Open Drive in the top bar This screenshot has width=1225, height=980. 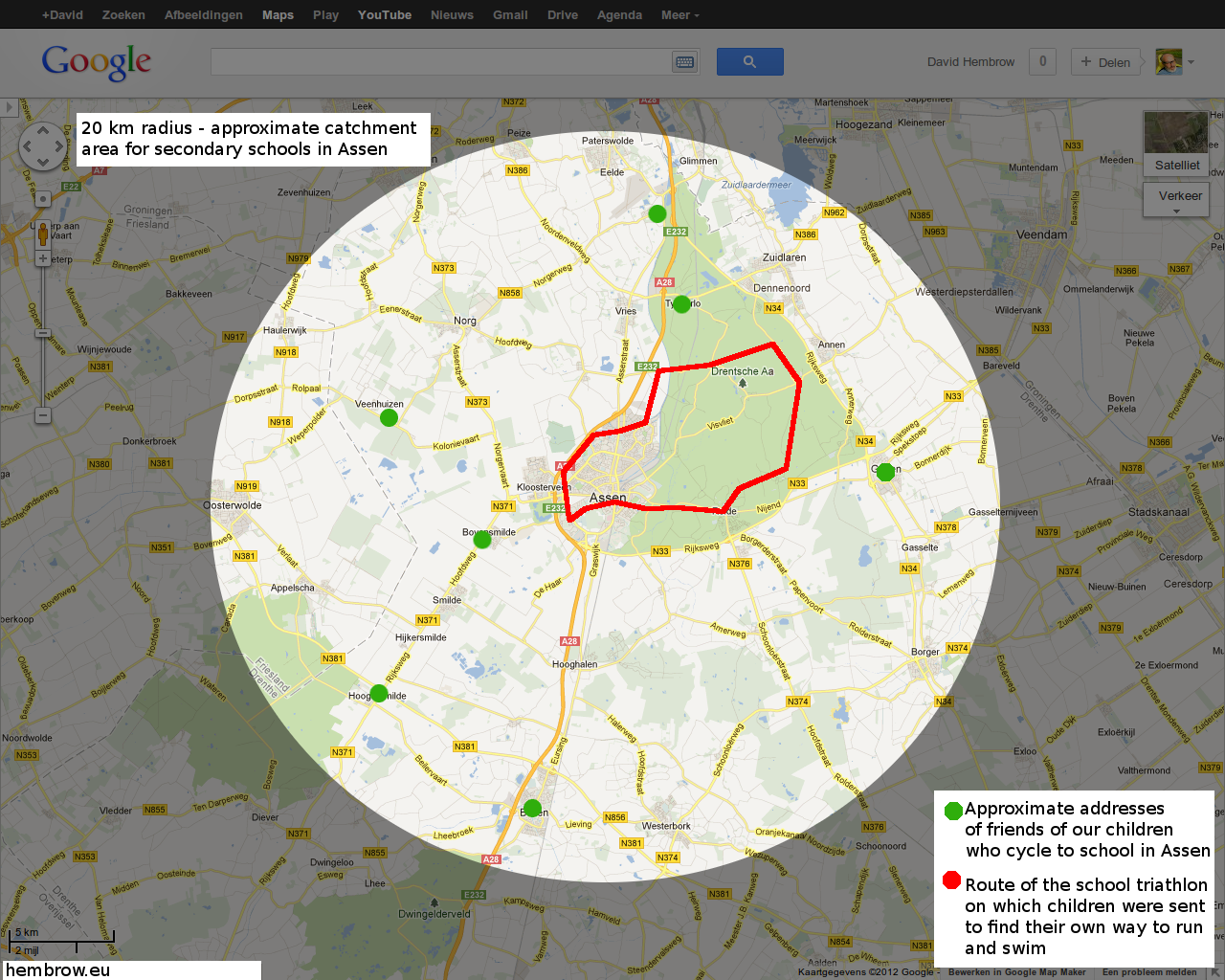(563, 14)
